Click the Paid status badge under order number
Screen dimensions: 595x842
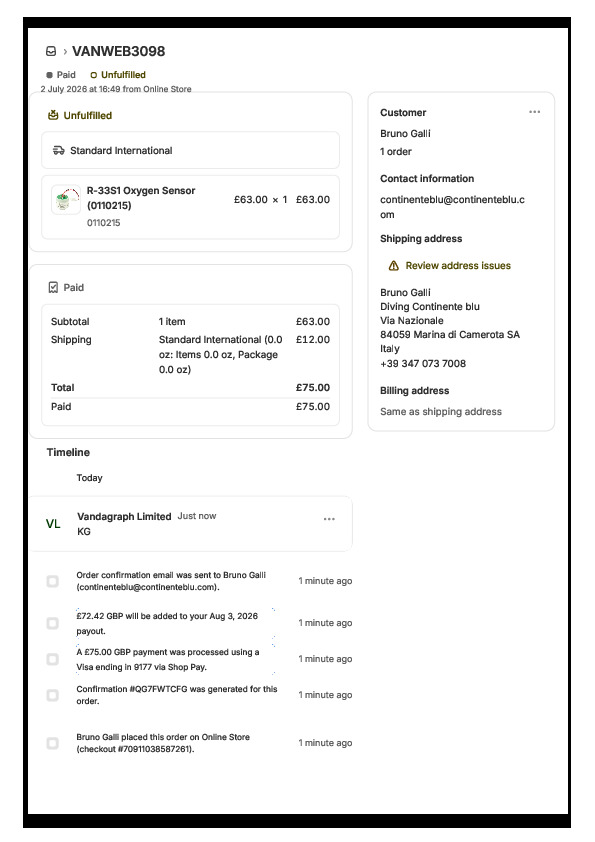(61, 75)
